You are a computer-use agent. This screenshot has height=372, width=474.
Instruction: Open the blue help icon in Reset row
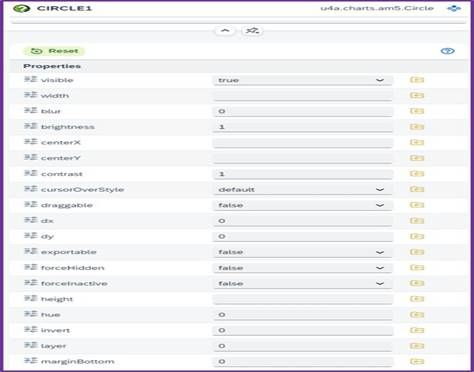point(447,51)
